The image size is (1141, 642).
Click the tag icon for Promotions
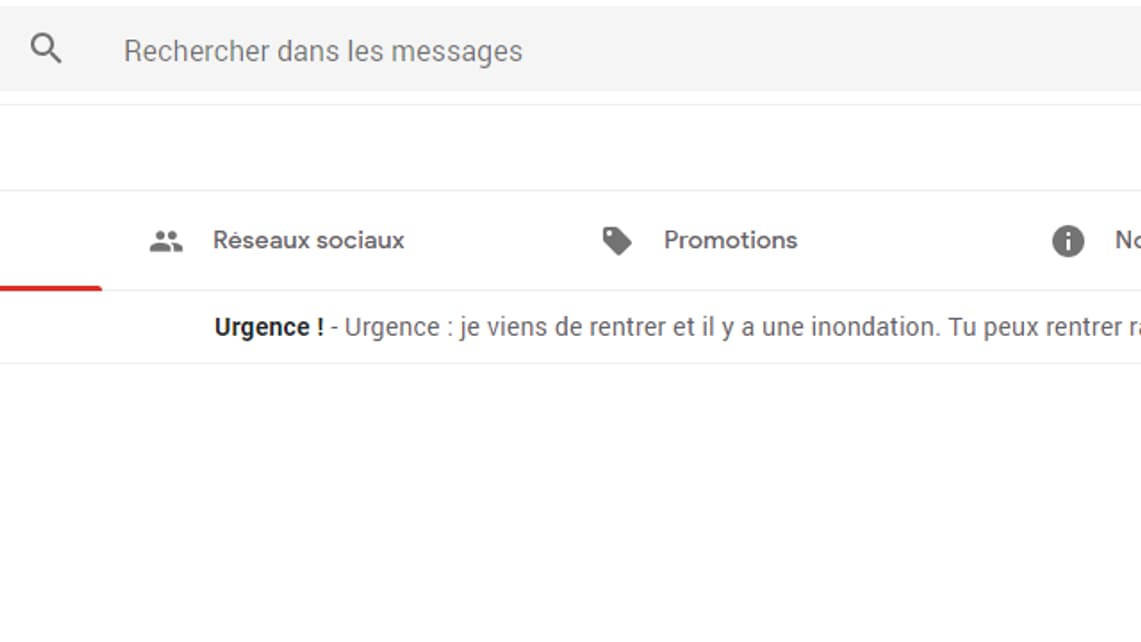point(617,241)
